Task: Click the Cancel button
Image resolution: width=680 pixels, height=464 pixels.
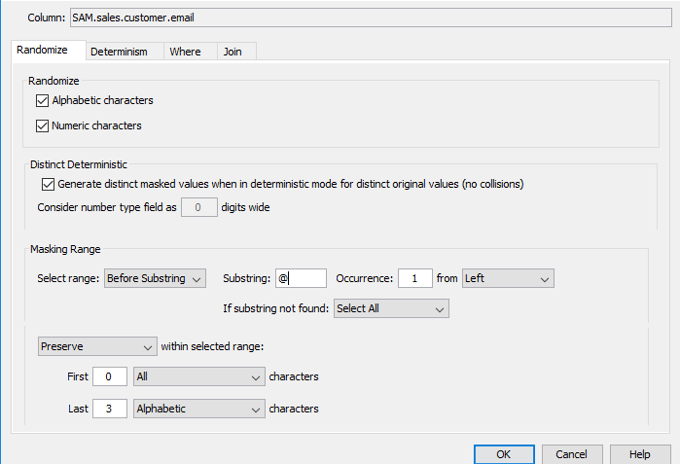Action: 571,454
